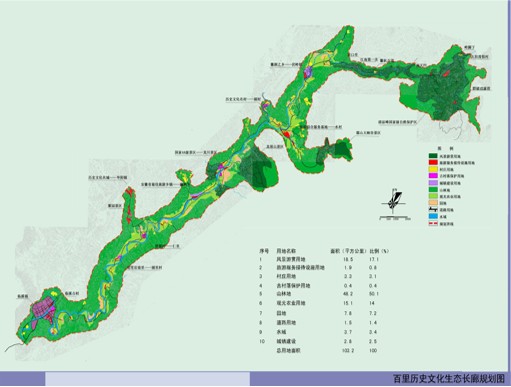Select the dark green legend swatch
The image size is (511, 387).
tap(433, 155)
